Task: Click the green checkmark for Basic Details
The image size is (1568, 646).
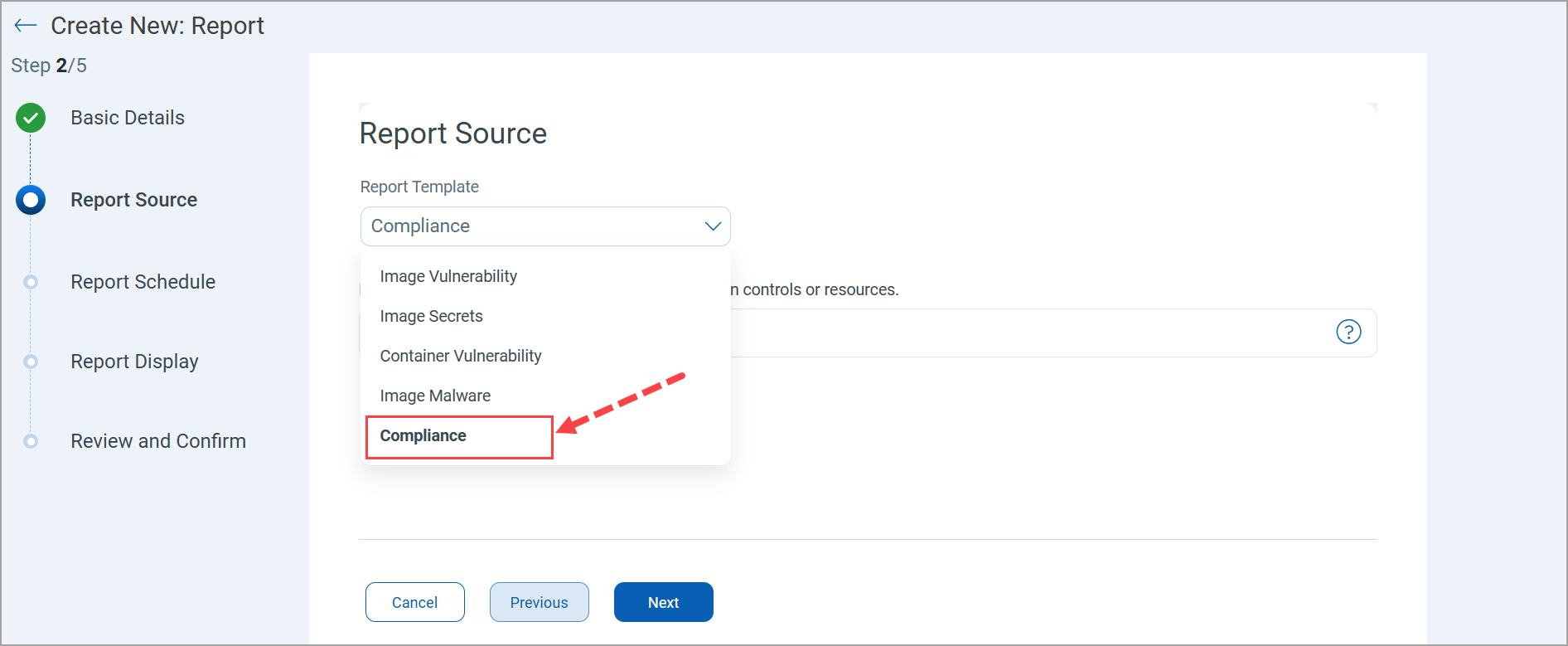Action: click(31, 119)
